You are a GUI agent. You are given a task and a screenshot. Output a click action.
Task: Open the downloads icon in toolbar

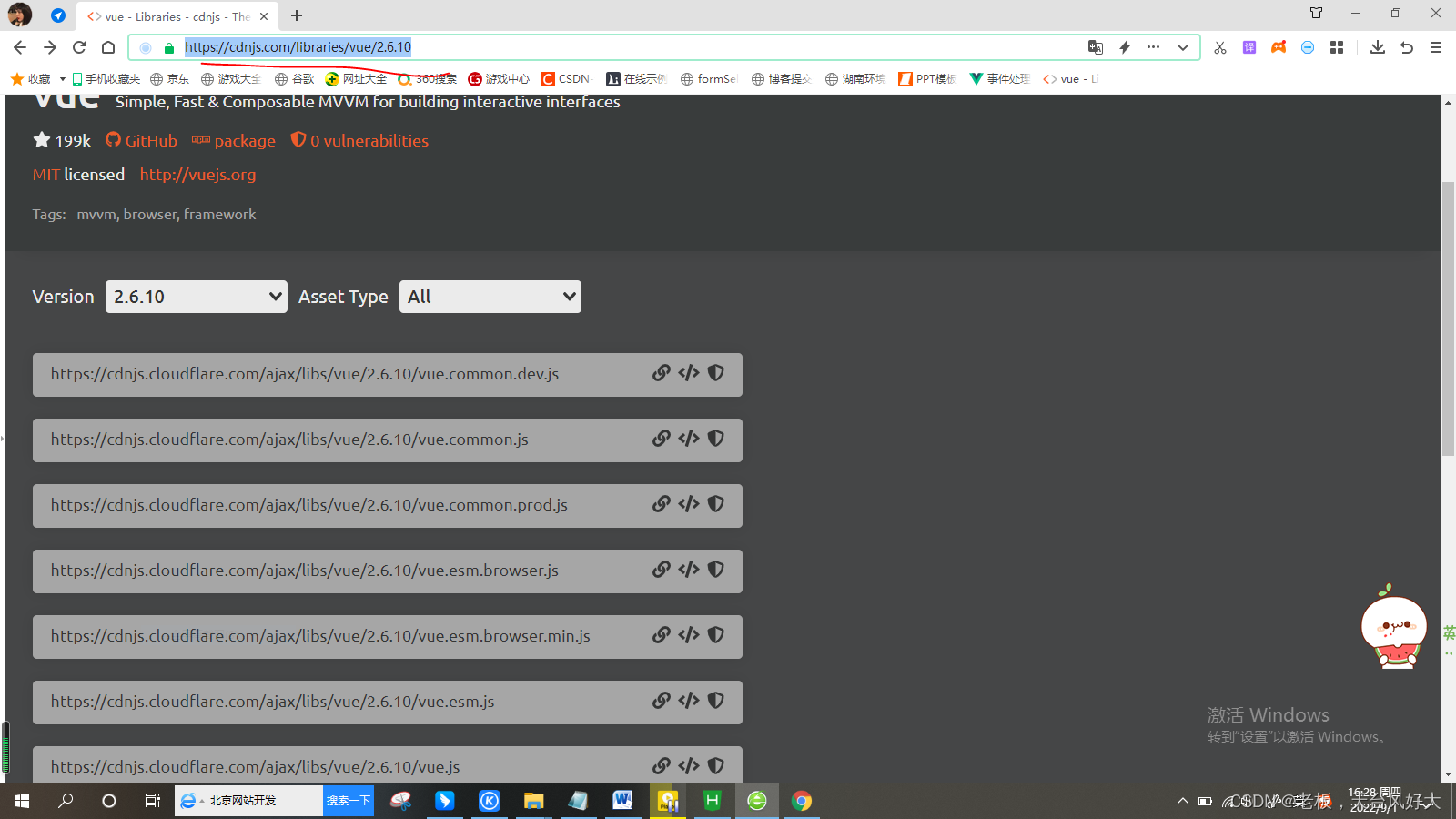click(1378, 47)
